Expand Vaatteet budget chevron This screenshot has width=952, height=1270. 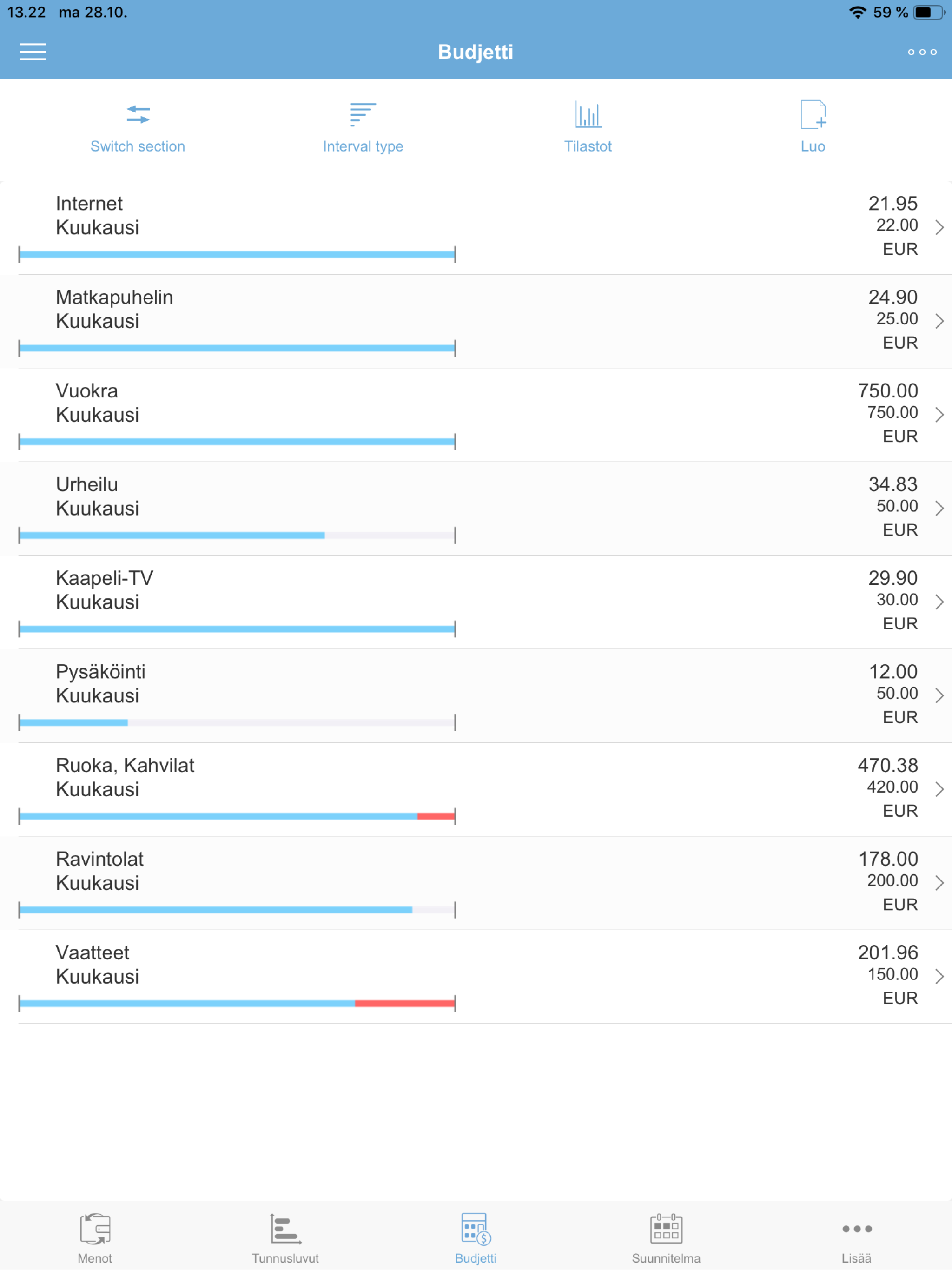pos(939,976)
